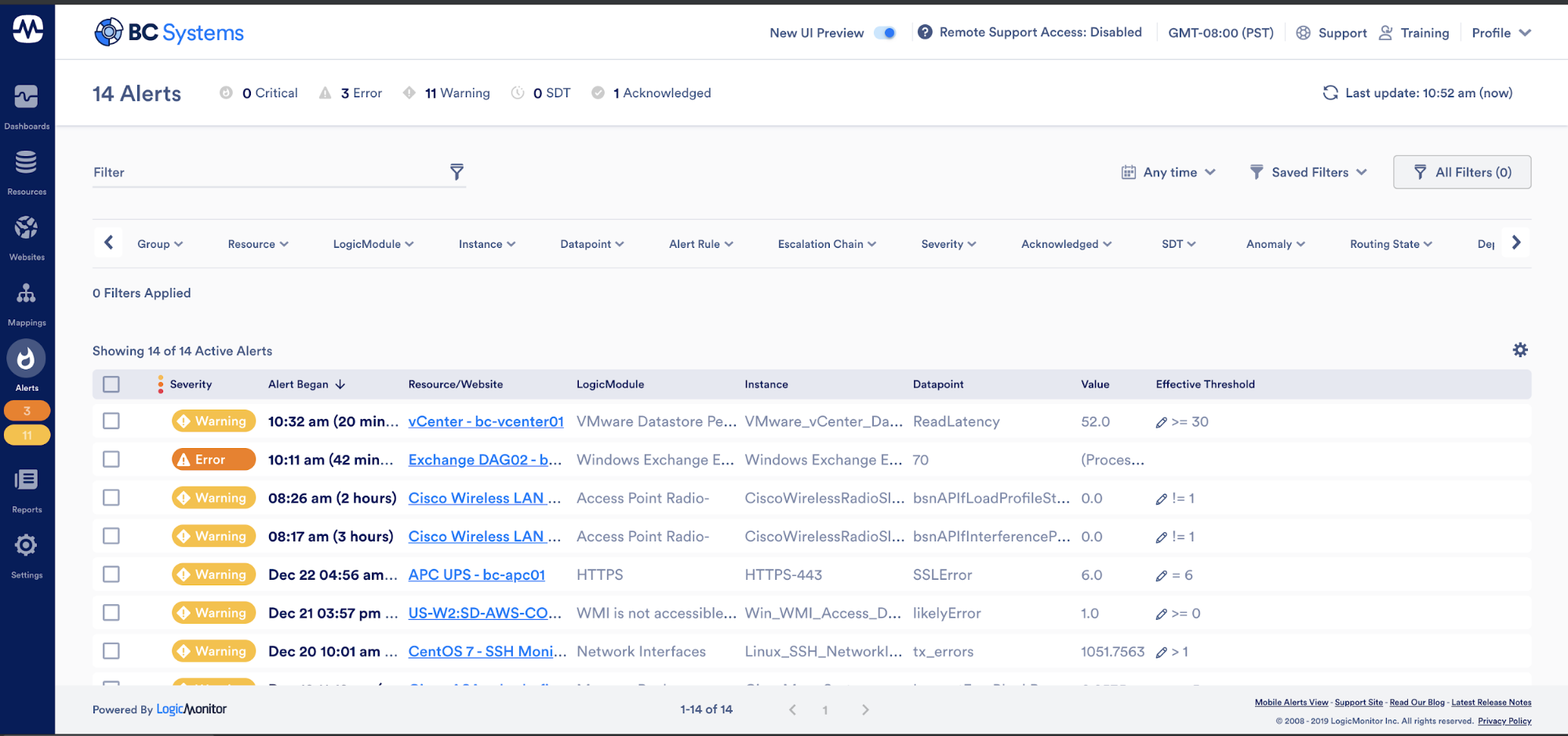Click the funnel icon in Filter field

(457, 172)
